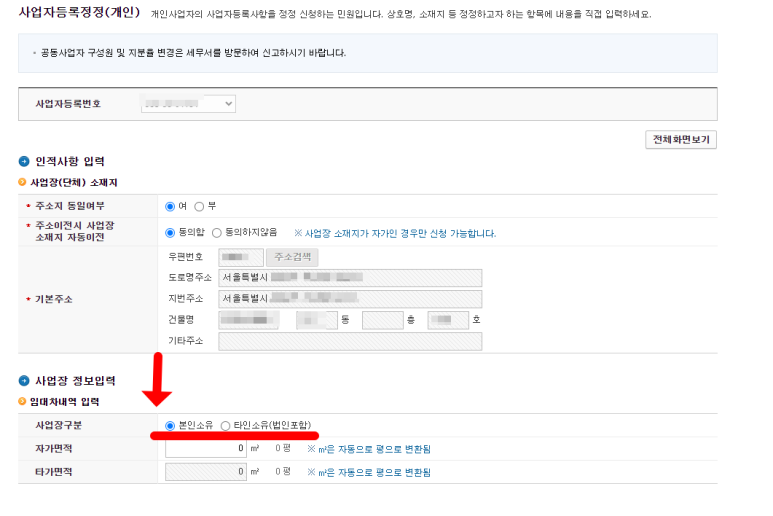This screenshot has height=516, width=773.
Task: Click the 기타주소 field
Action: point(350,341)
